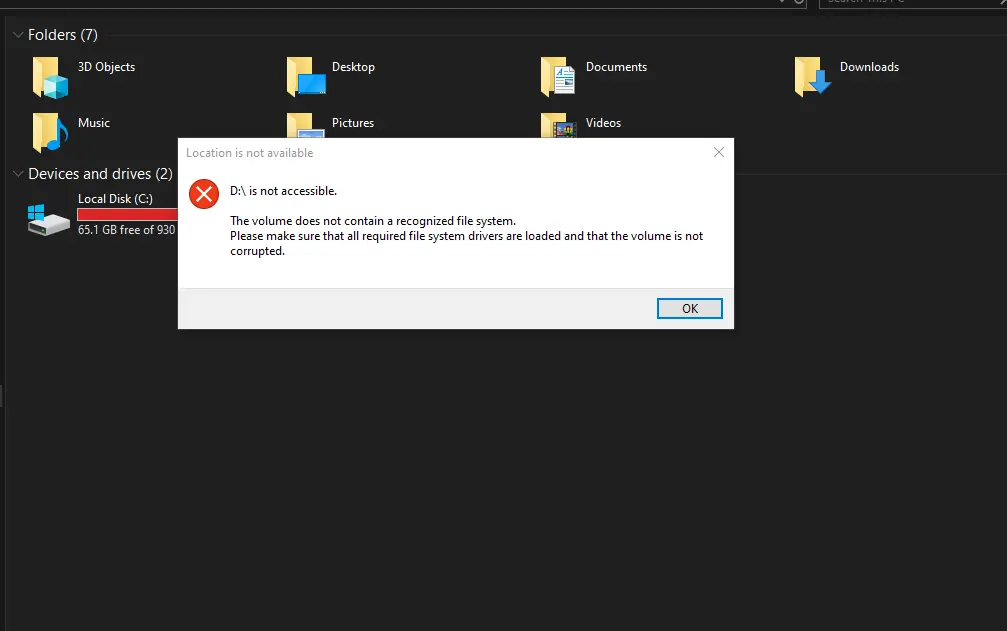Open the Desktop folder icon
The height and width of the screenshot is (631, 1007).
306,76
